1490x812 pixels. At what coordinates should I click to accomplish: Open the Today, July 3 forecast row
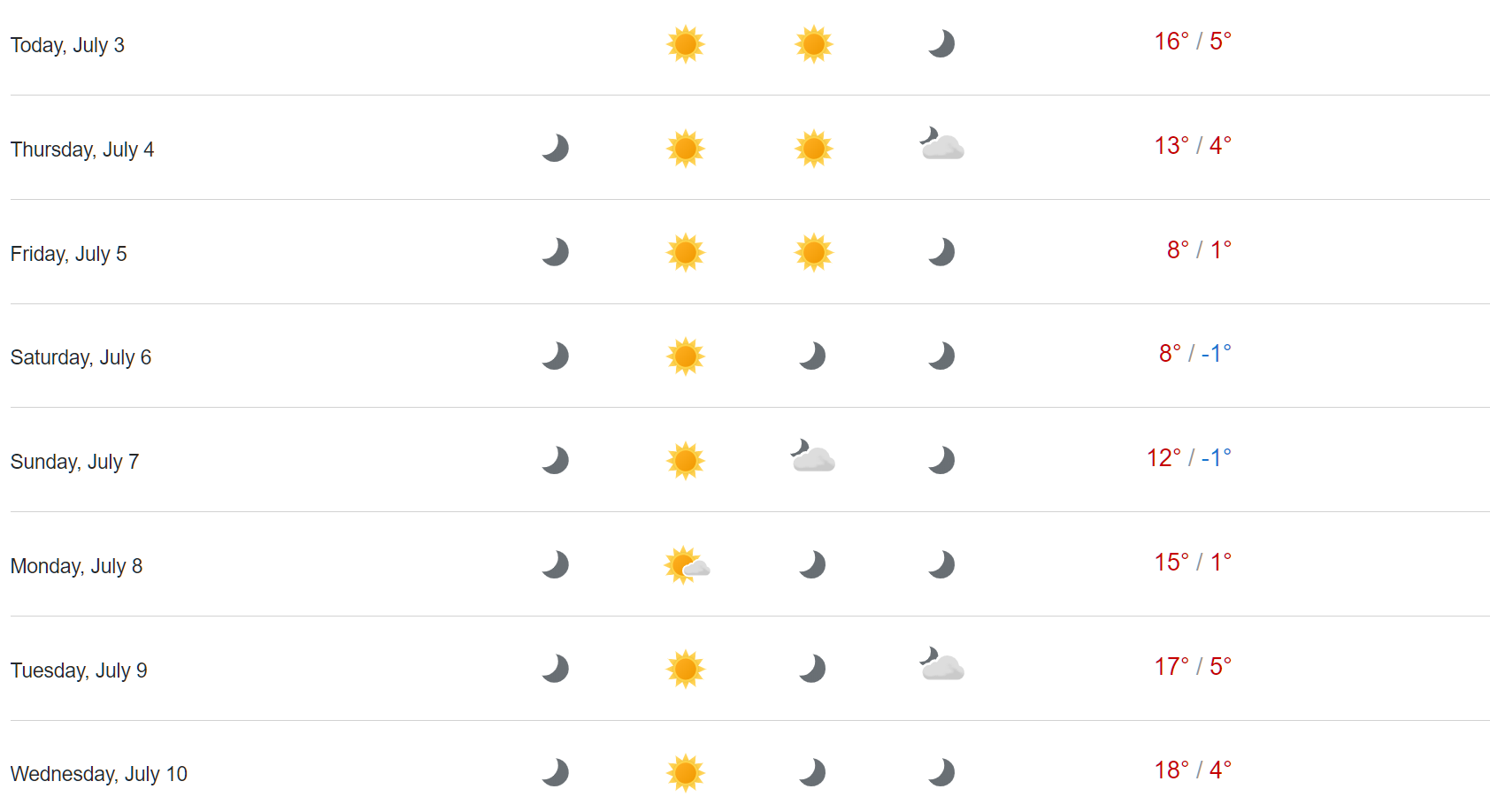pyautogui.click(x=750, y=45)
